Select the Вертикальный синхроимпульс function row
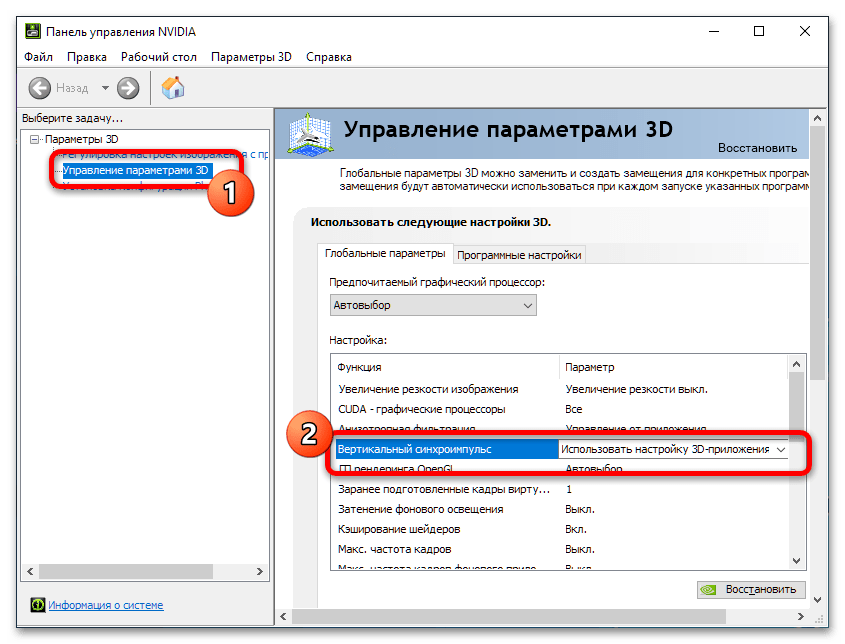 [447, 449]
